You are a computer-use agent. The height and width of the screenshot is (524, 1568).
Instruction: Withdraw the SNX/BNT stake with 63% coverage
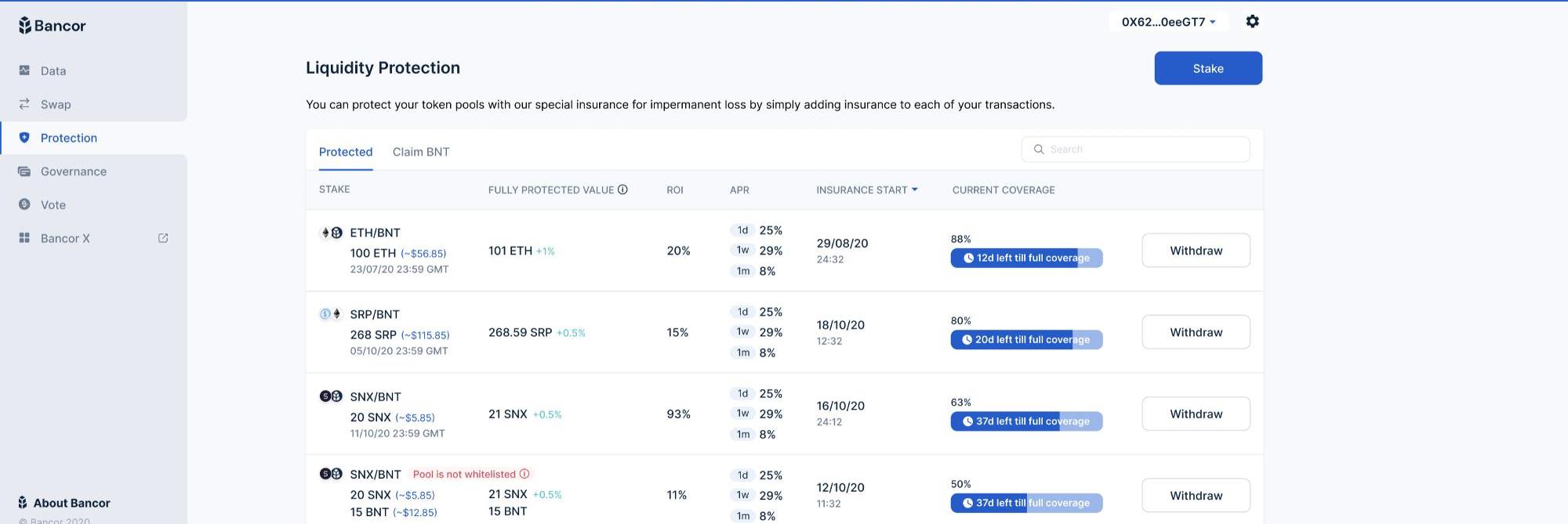pyautogui.click(x=1196, y=414)
